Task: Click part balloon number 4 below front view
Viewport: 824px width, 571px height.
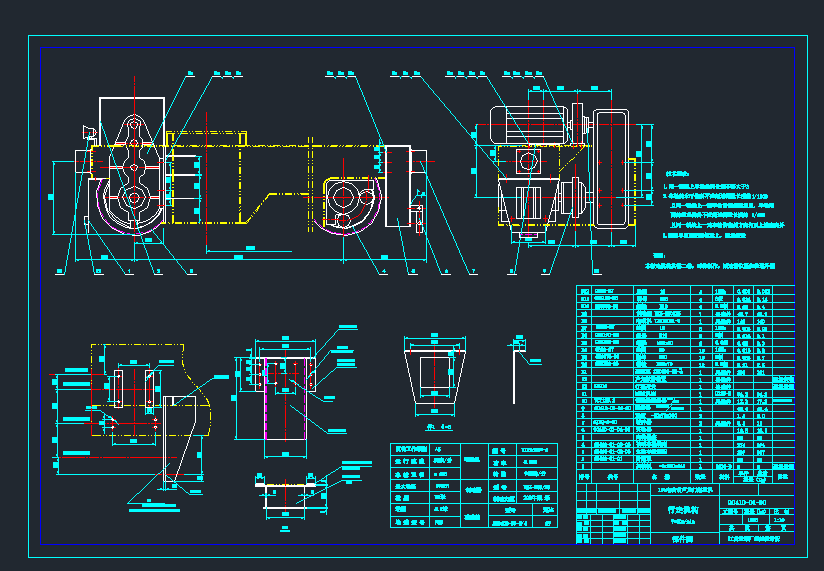Action: point(384,270)
